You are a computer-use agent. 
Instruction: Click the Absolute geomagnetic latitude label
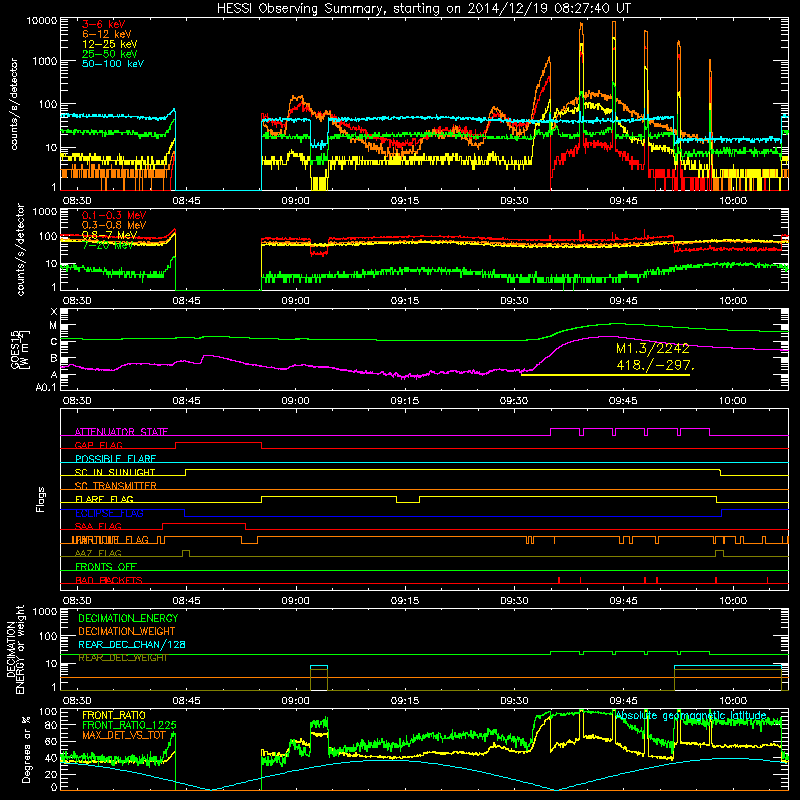pyautogui.click(x=691, y=716)
